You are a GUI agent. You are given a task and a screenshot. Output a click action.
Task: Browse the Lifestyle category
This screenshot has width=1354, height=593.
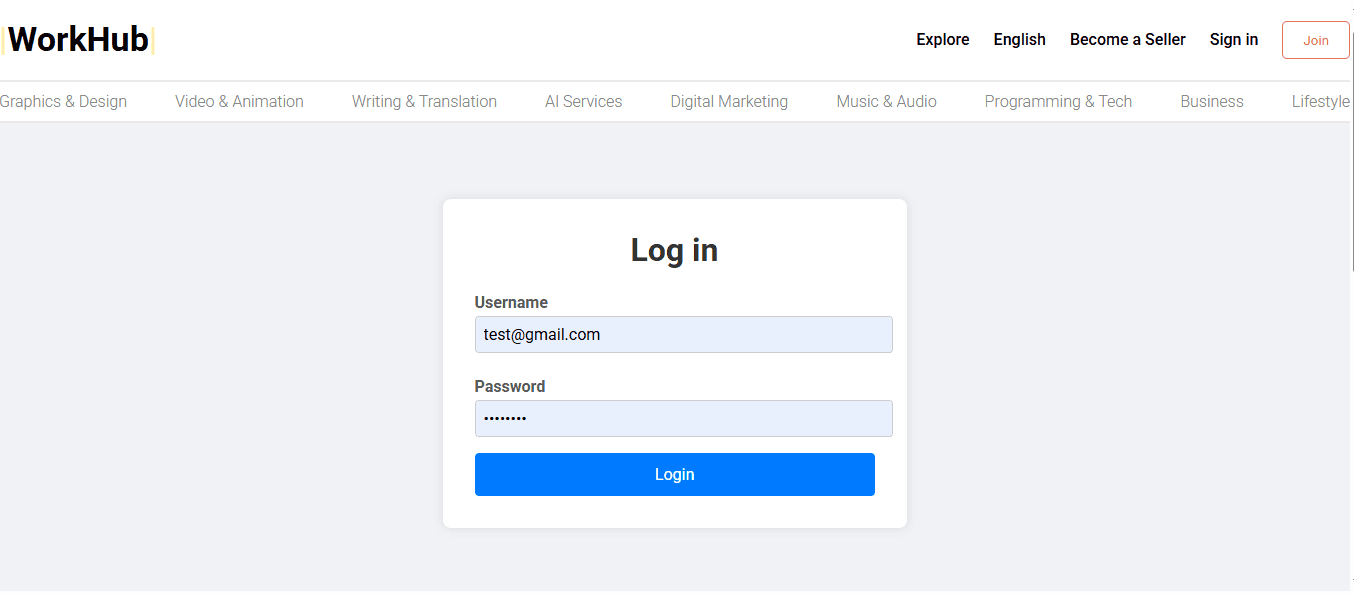click(1321, 101)
